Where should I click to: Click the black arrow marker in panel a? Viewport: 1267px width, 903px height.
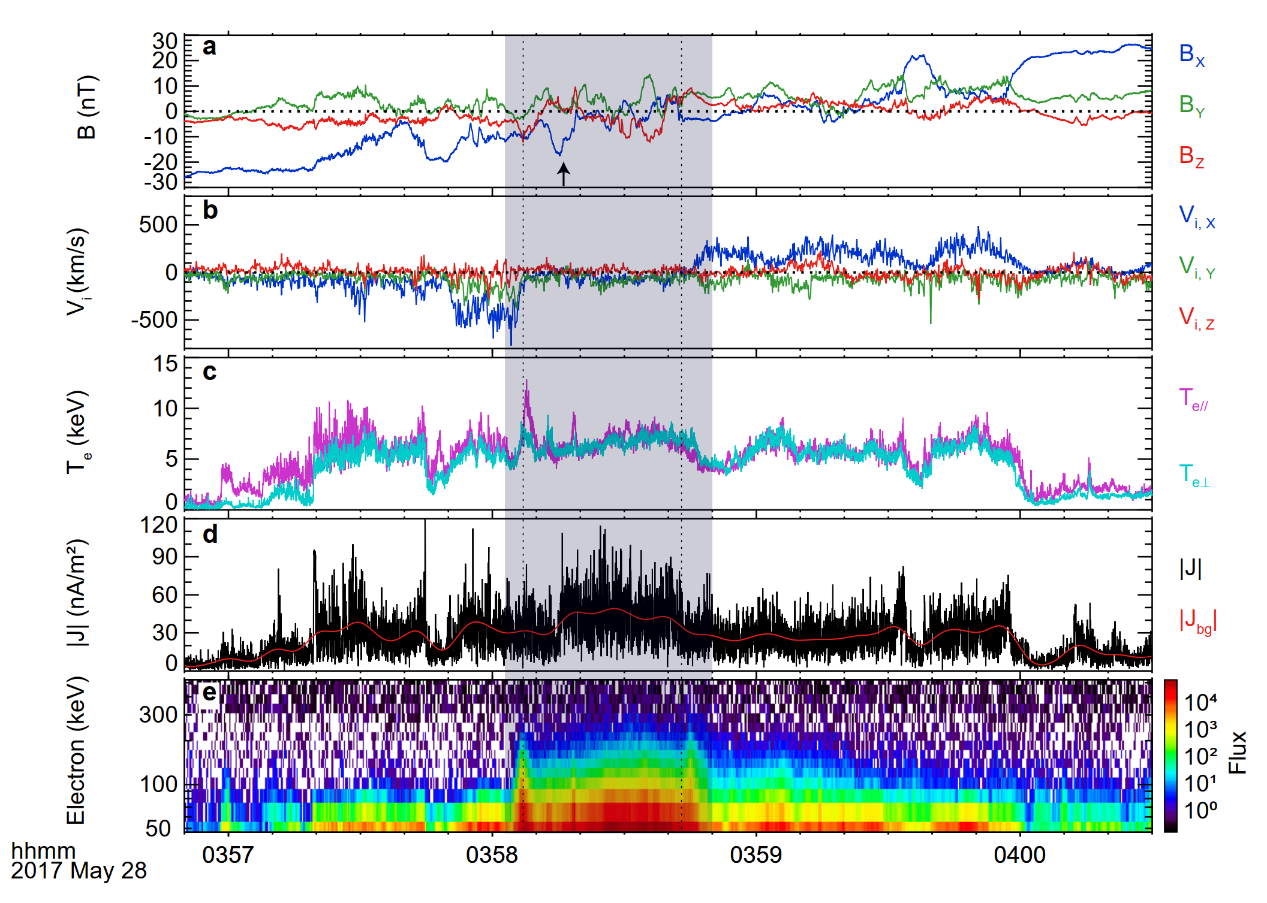click(563, 175)
